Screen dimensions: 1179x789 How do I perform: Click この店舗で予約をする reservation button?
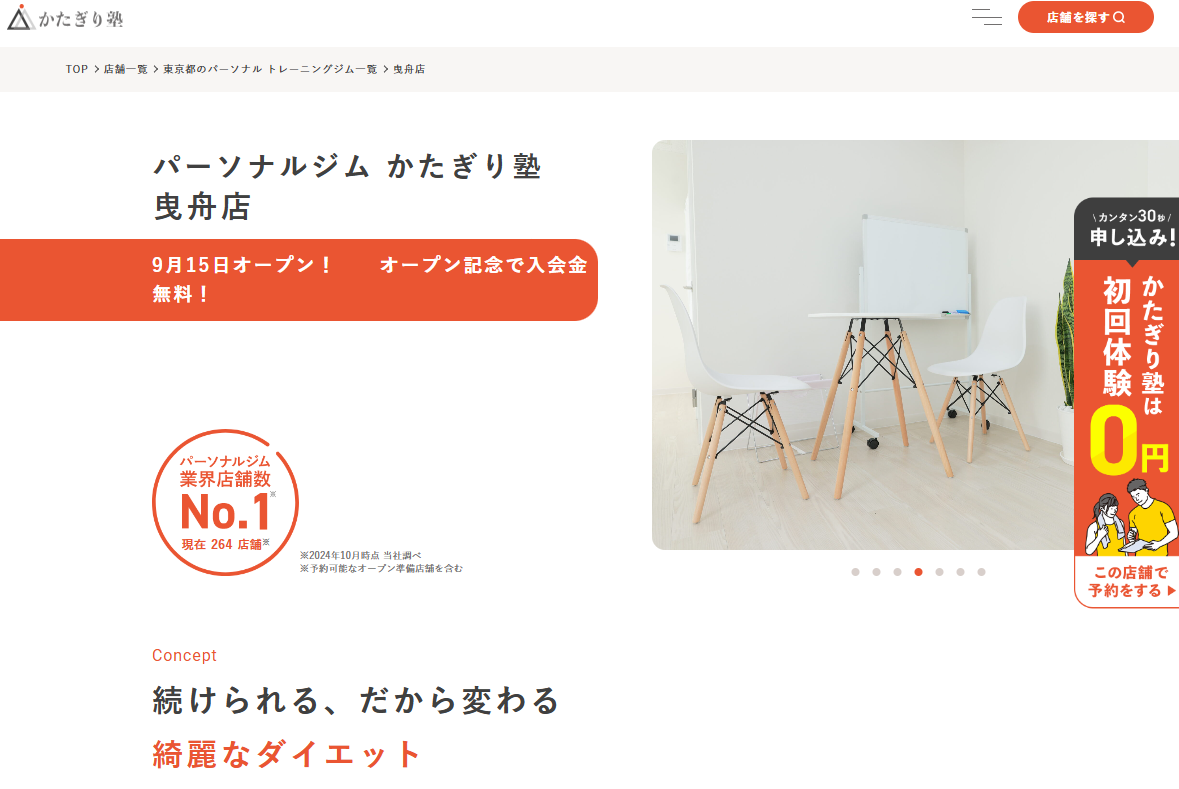(1127, 581)
